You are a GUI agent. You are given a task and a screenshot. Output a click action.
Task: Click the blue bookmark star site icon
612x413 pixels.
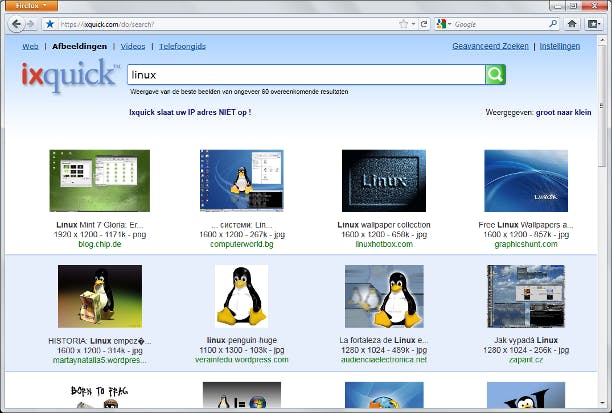[x=50, y=24]
